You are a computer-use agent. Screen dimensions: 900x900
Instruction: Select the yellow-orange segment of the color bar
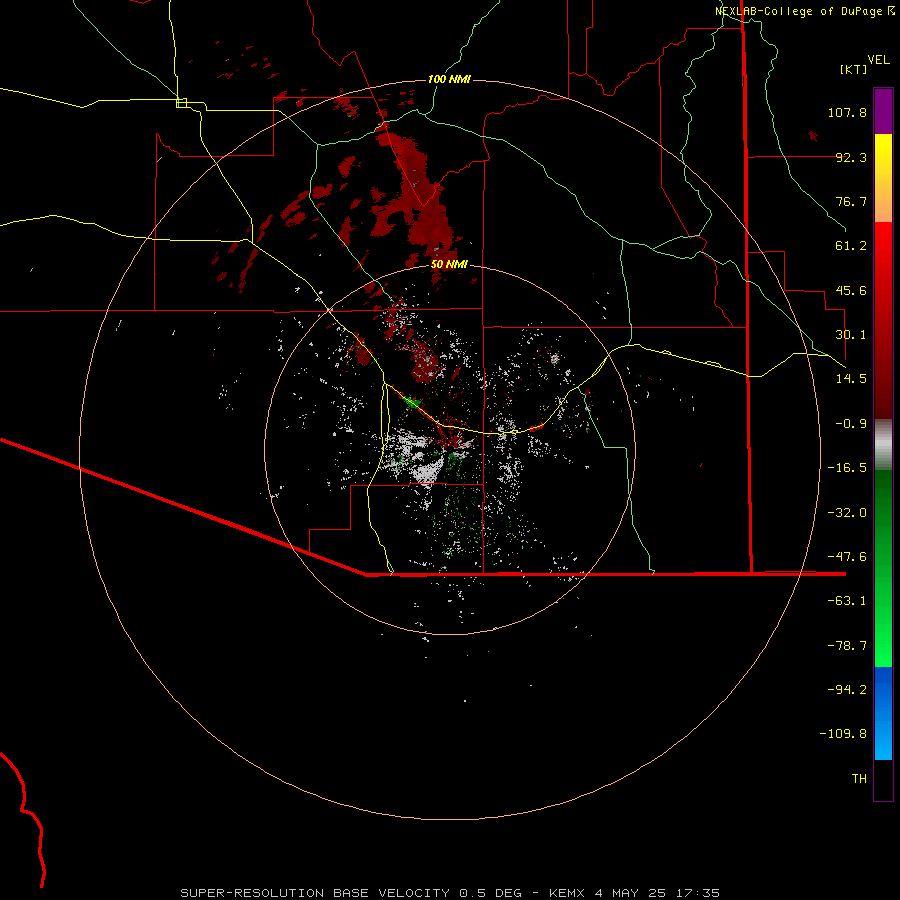(x=883, y=178)
